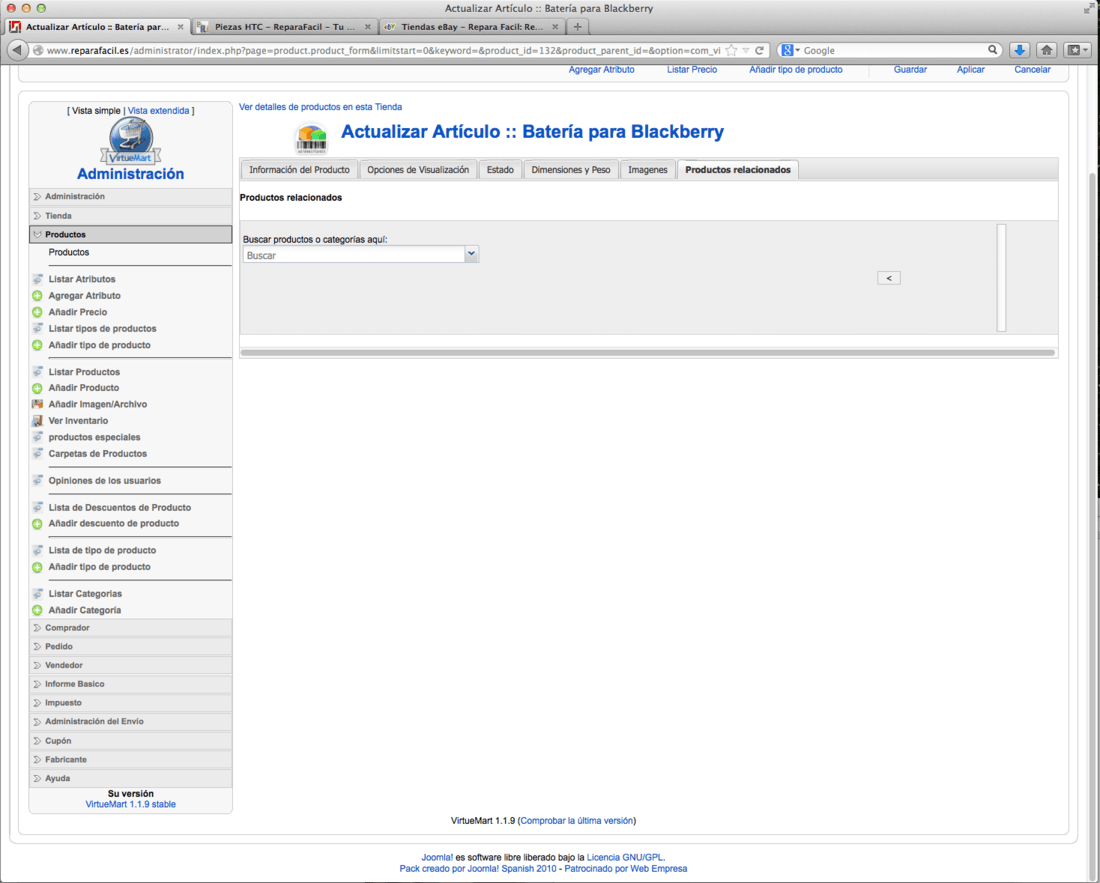This screenshot has height=883, width=1100.
Task: Click Comprobar la última versión link
Action: pos(577,821)
